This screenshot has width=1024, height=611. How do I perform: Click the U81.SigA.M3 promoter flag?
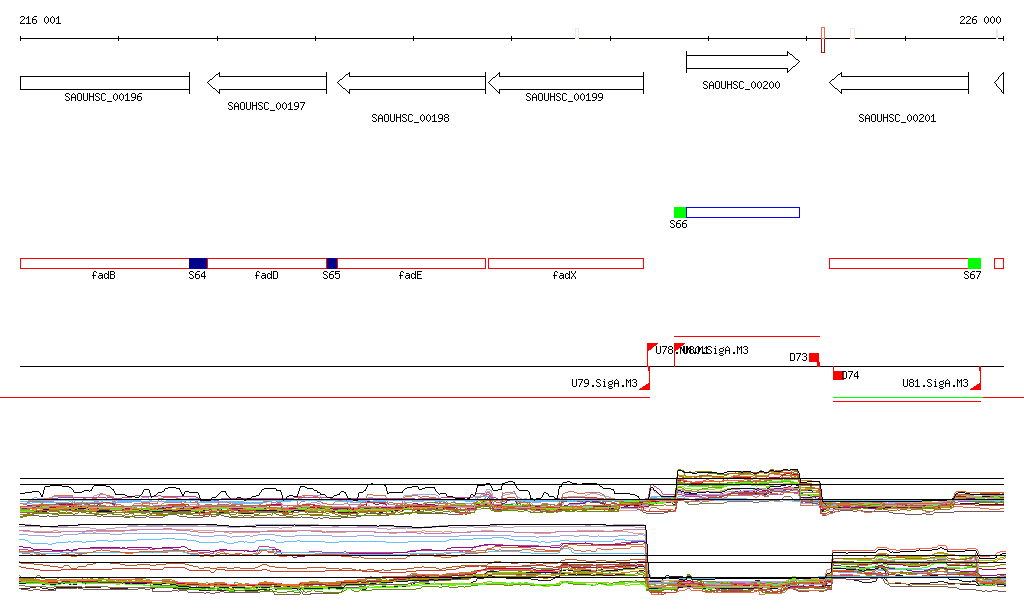[976, 384]
